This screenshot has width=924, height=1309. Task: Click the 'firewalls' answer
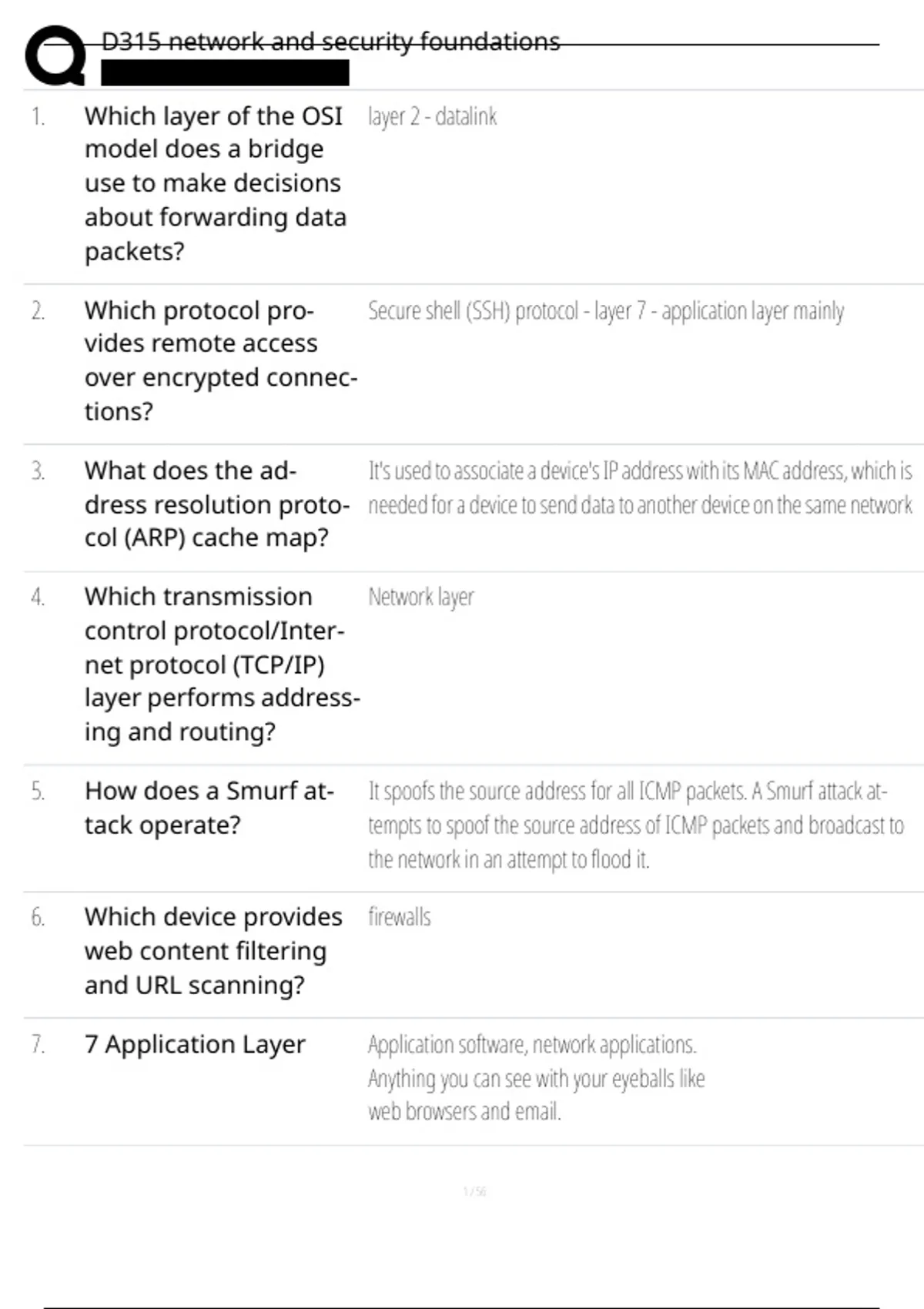[x=399, y=917]
